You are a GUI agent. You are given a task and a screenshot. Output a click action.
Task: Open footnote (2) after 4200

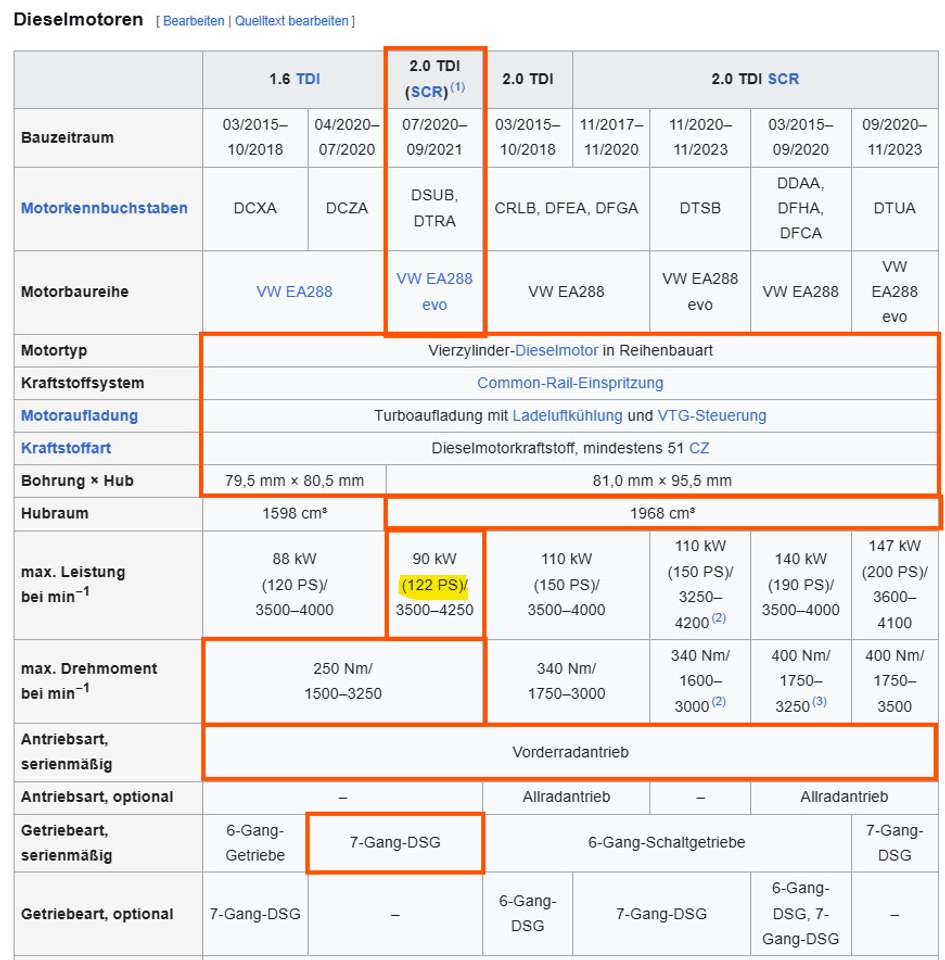coord(719,618)
